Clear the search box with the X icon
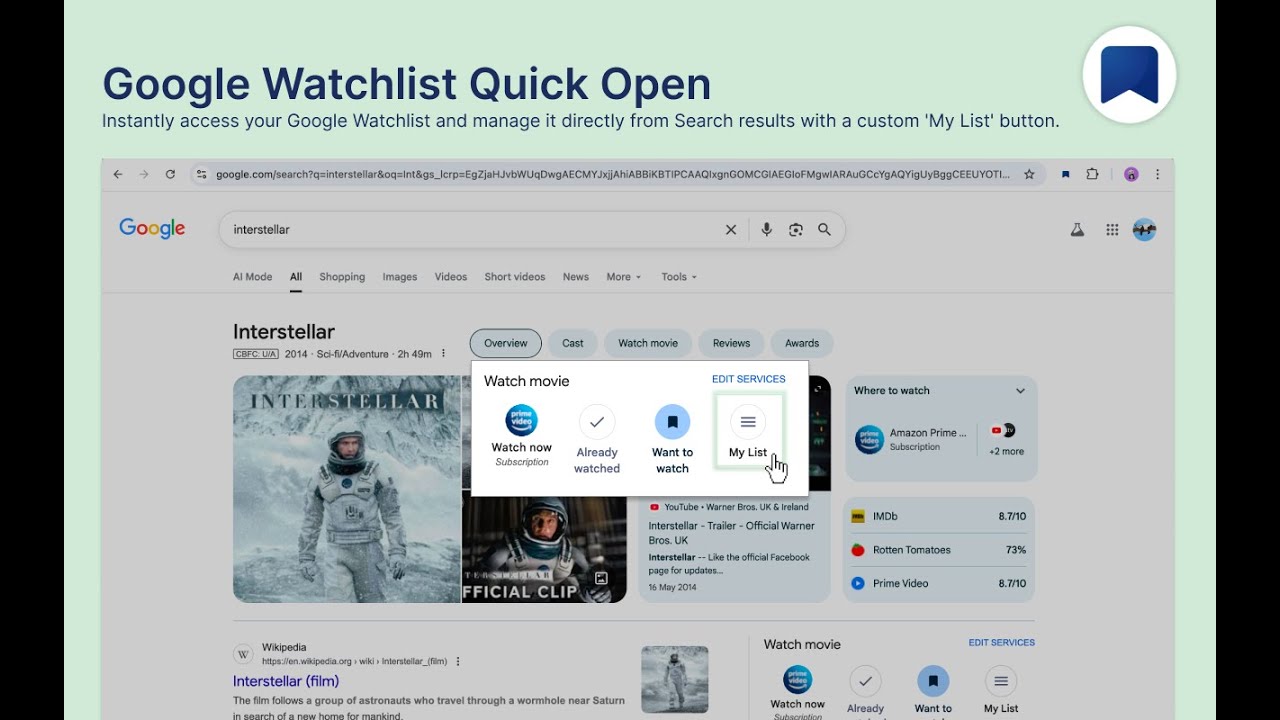1280x720 pixels. tap(731, 229)
